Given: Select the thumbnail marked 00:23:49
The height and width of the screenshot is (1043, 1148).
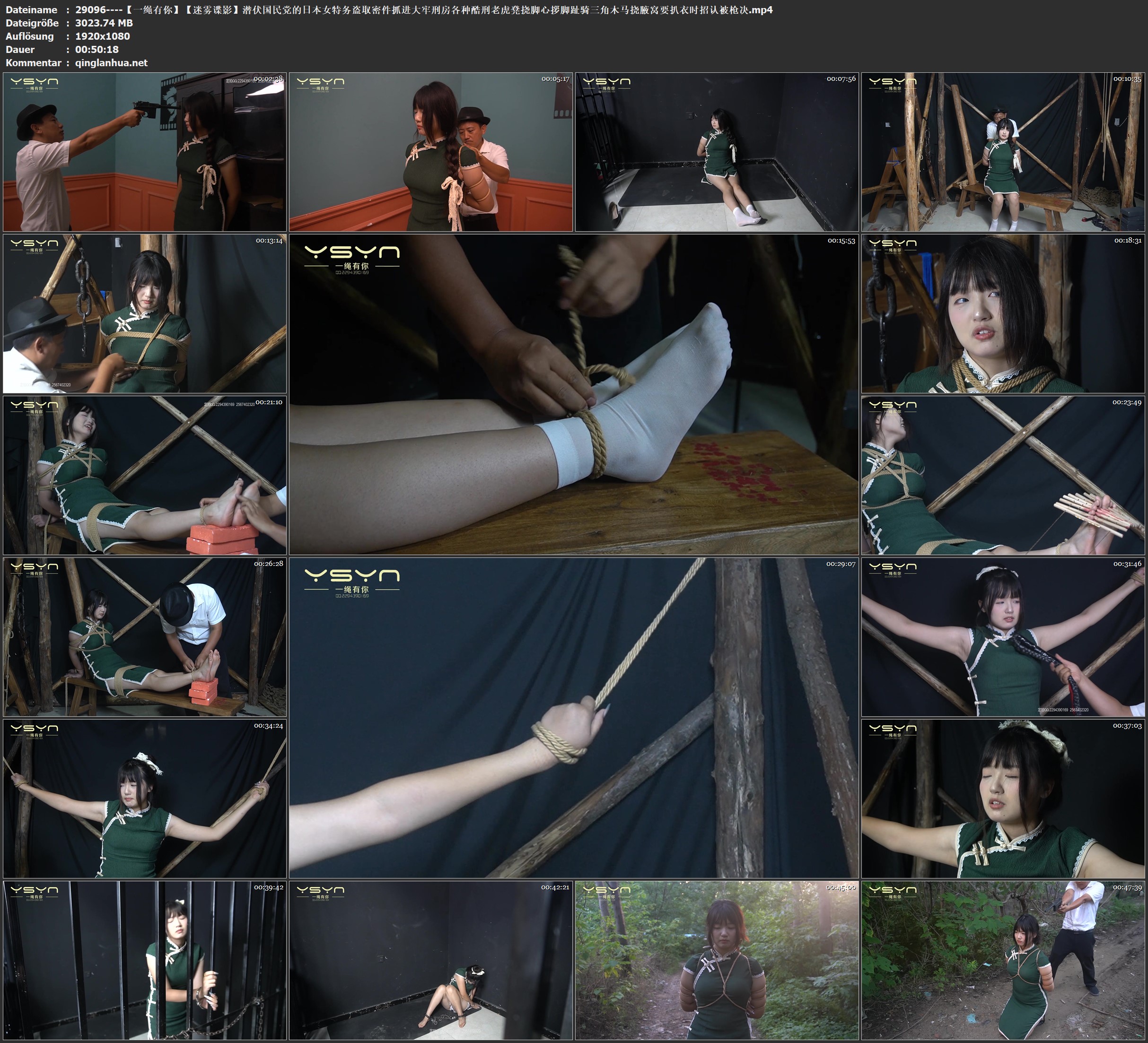Looking at the screenshot, I should (1002, 475).
